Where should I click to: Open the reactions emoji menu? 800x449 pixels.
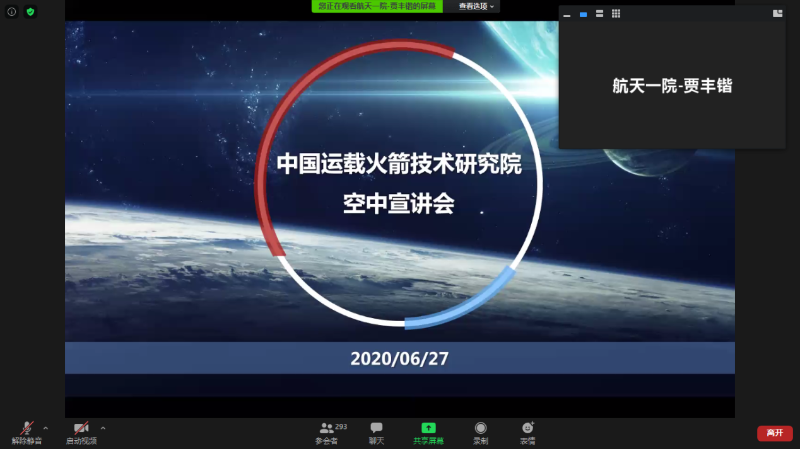[528, 433]
